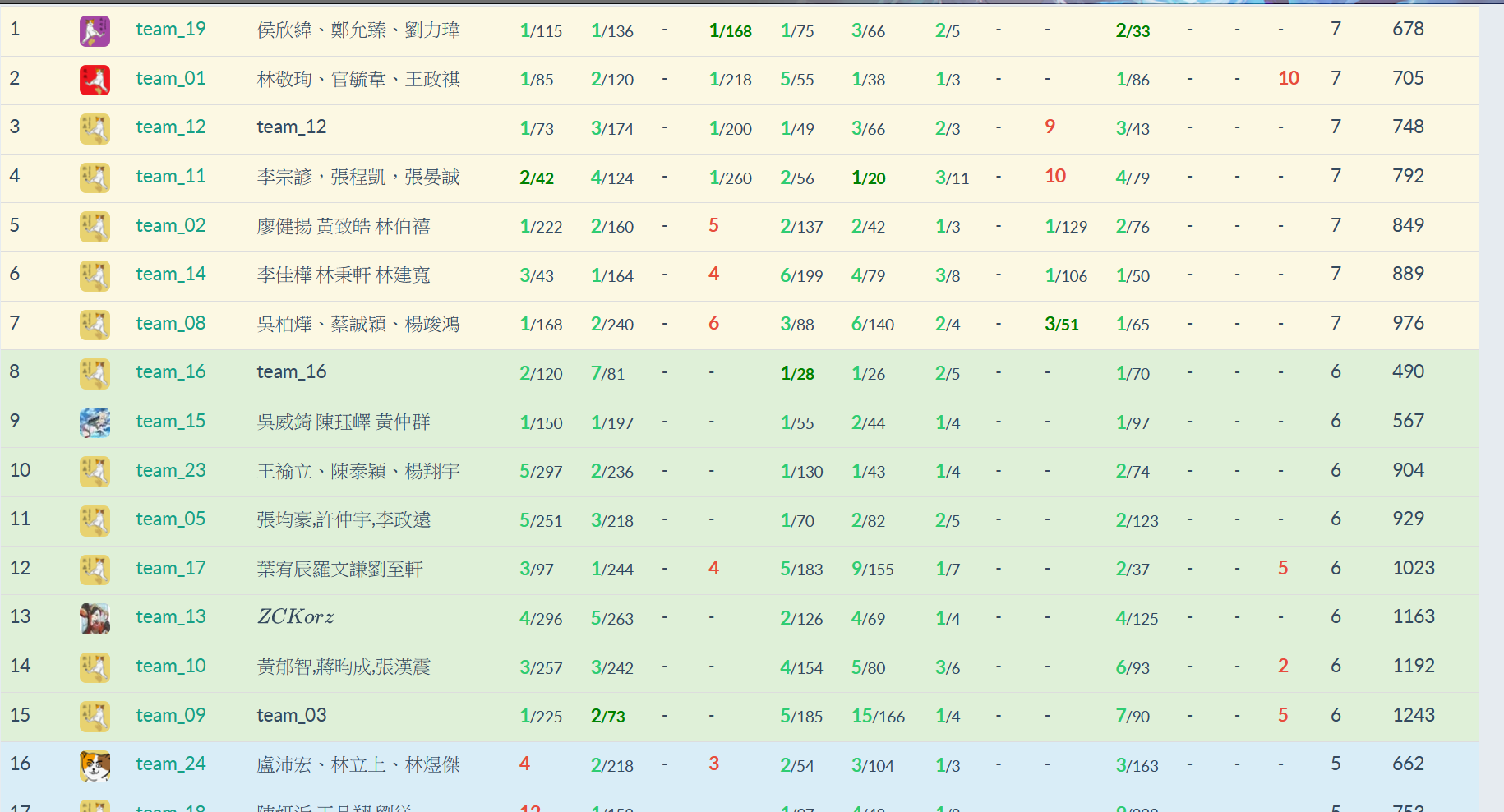
Task: Open team_17's 9/155 submission result
Action: (x=873, y=570)
